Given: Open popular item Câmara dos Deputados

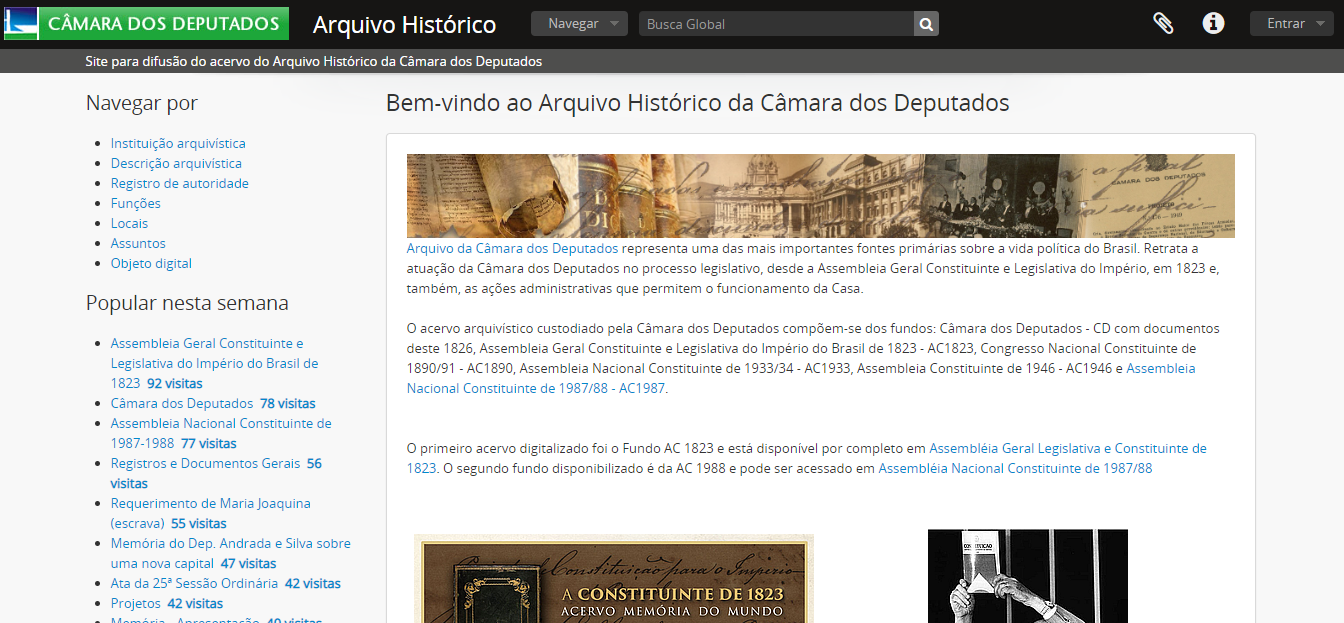Looking at the screenshot, I should (x=182, y=403).
